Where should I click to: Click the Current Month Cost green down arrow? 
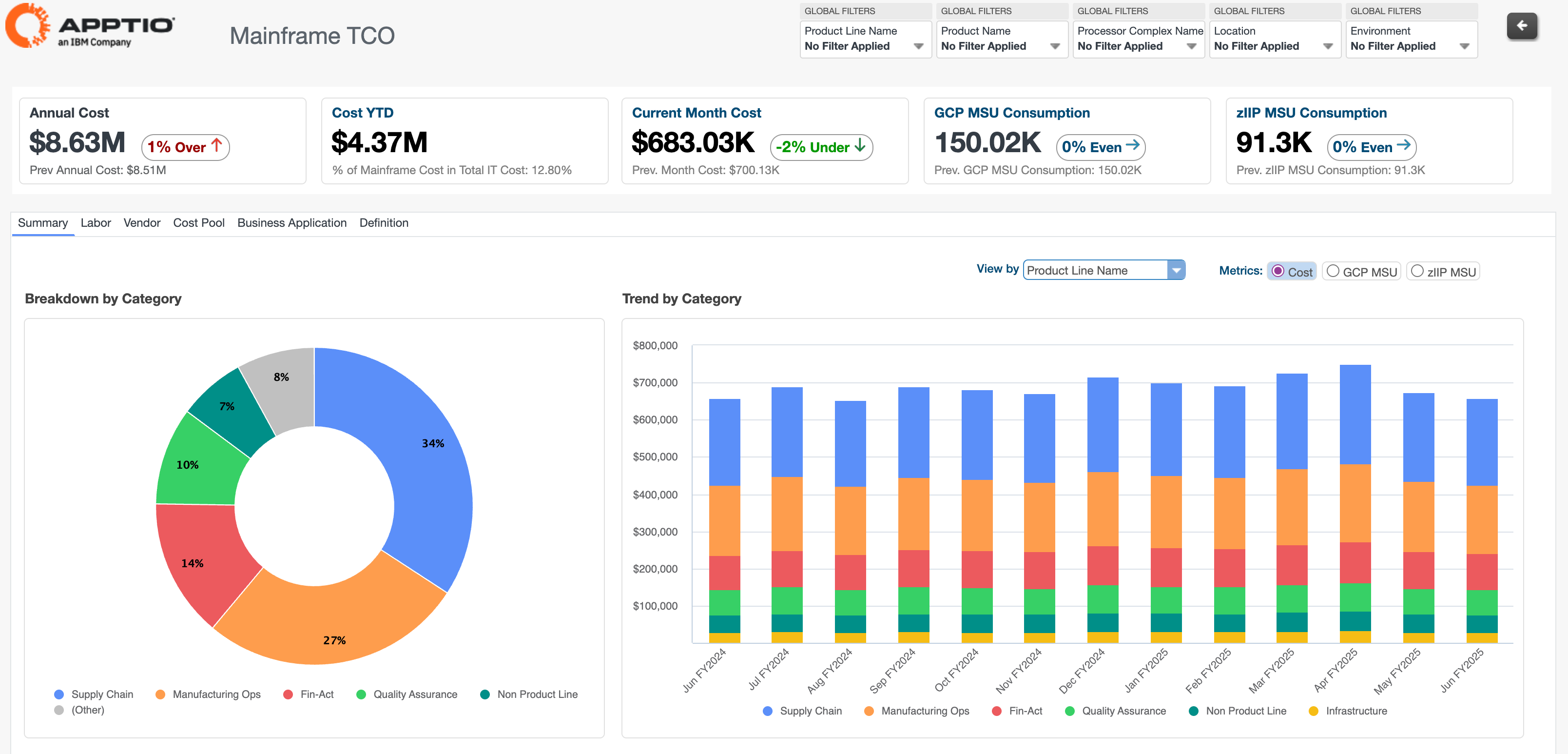pyautogui.click(x=859, y=145)
